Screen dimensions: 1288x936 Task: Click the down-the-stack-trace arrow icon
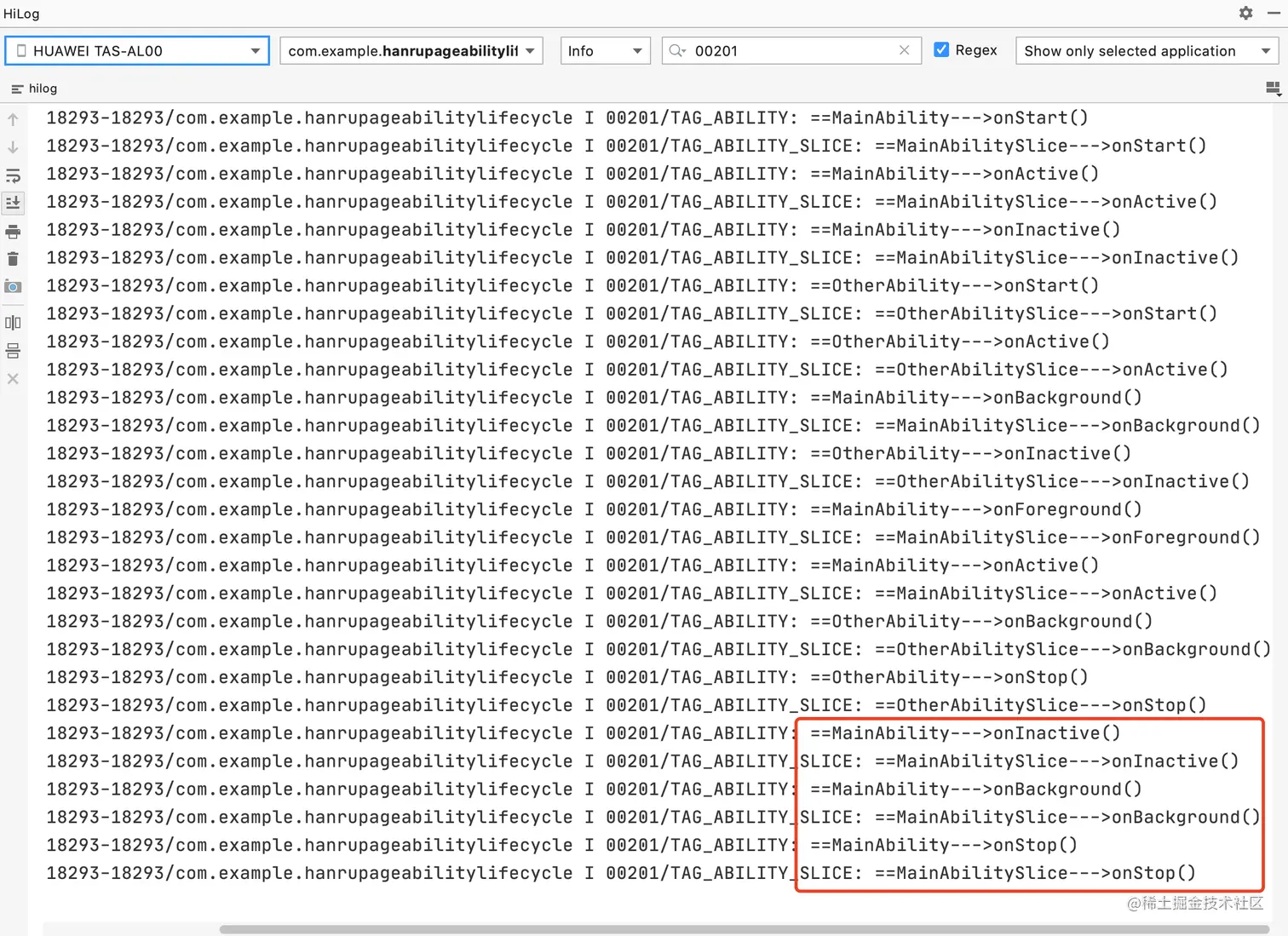click(x=13, y=147)
